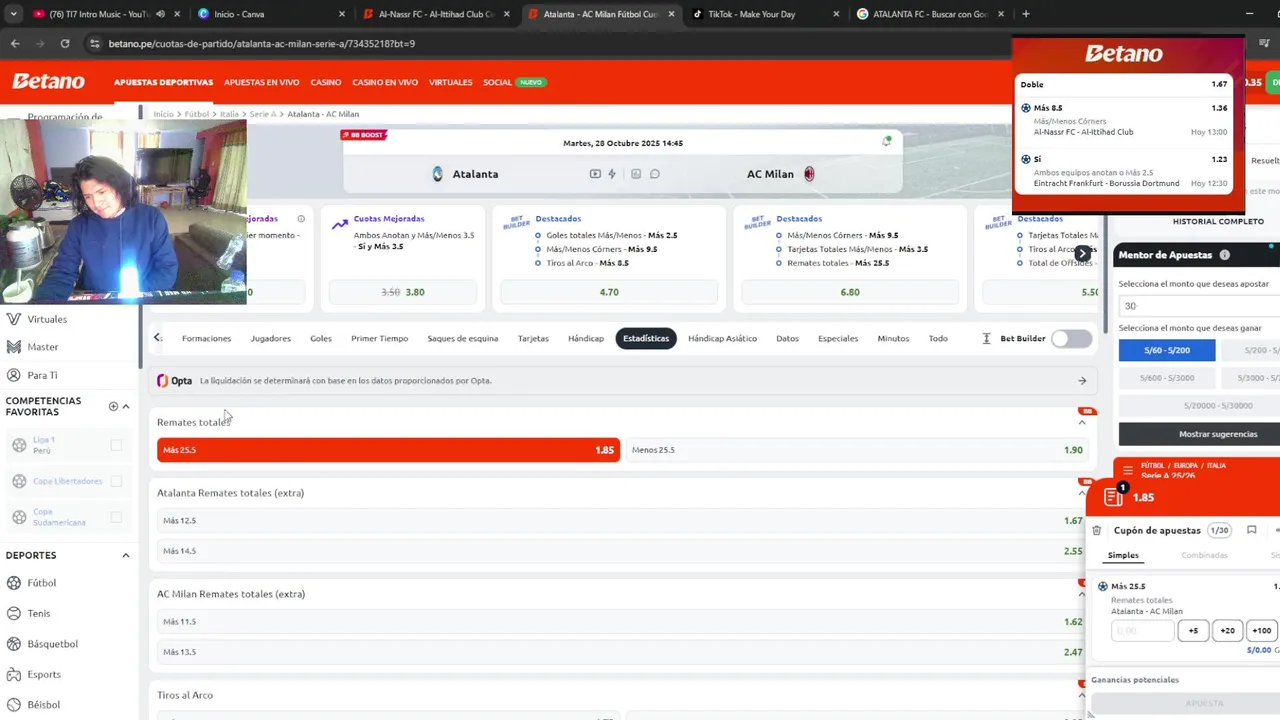Click the match notification bell icon
1280x720 pixels.
pyautogui.click(x=886, y=142)
